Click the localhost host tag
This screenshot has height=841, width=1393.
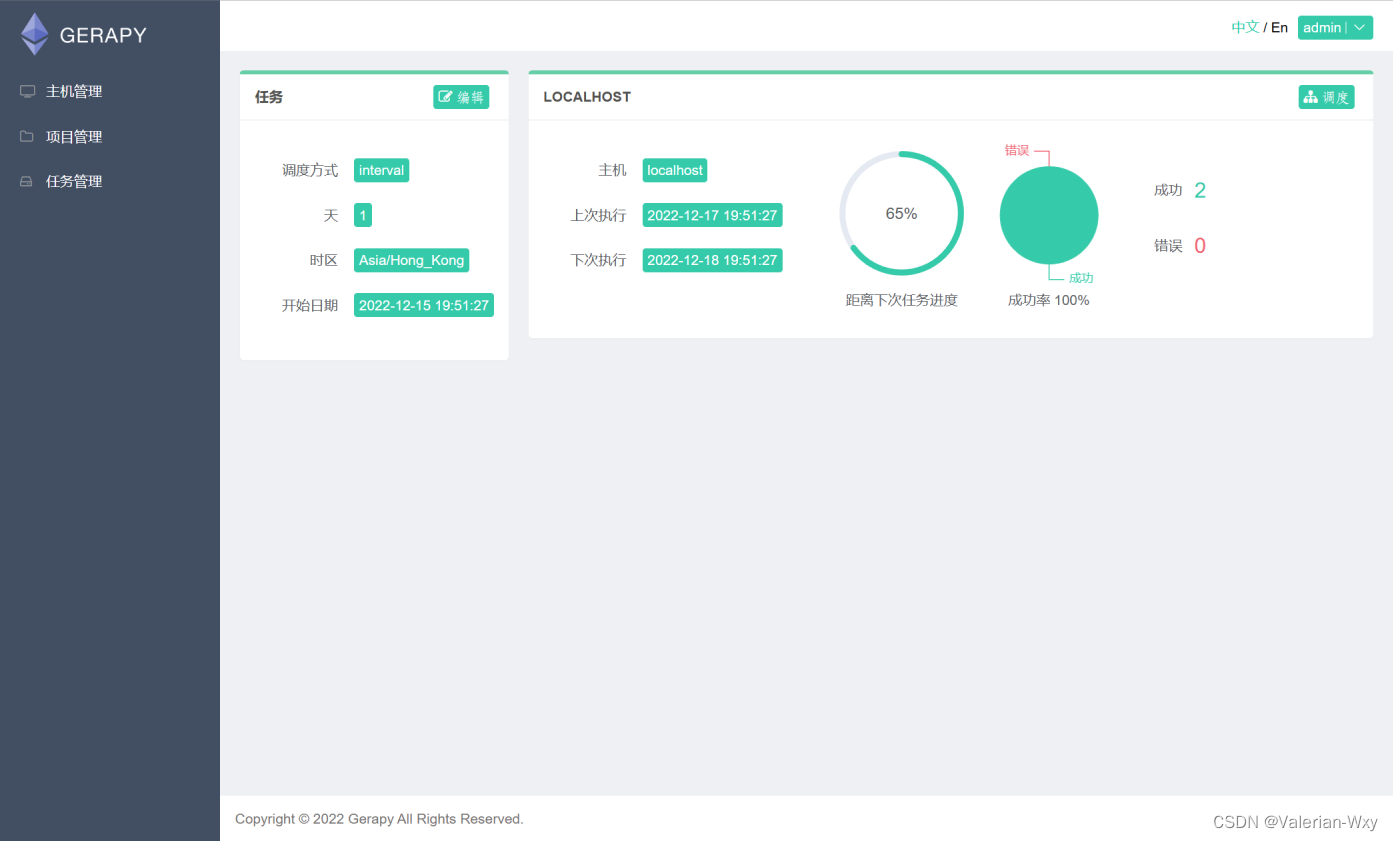(x=675, y=170)
